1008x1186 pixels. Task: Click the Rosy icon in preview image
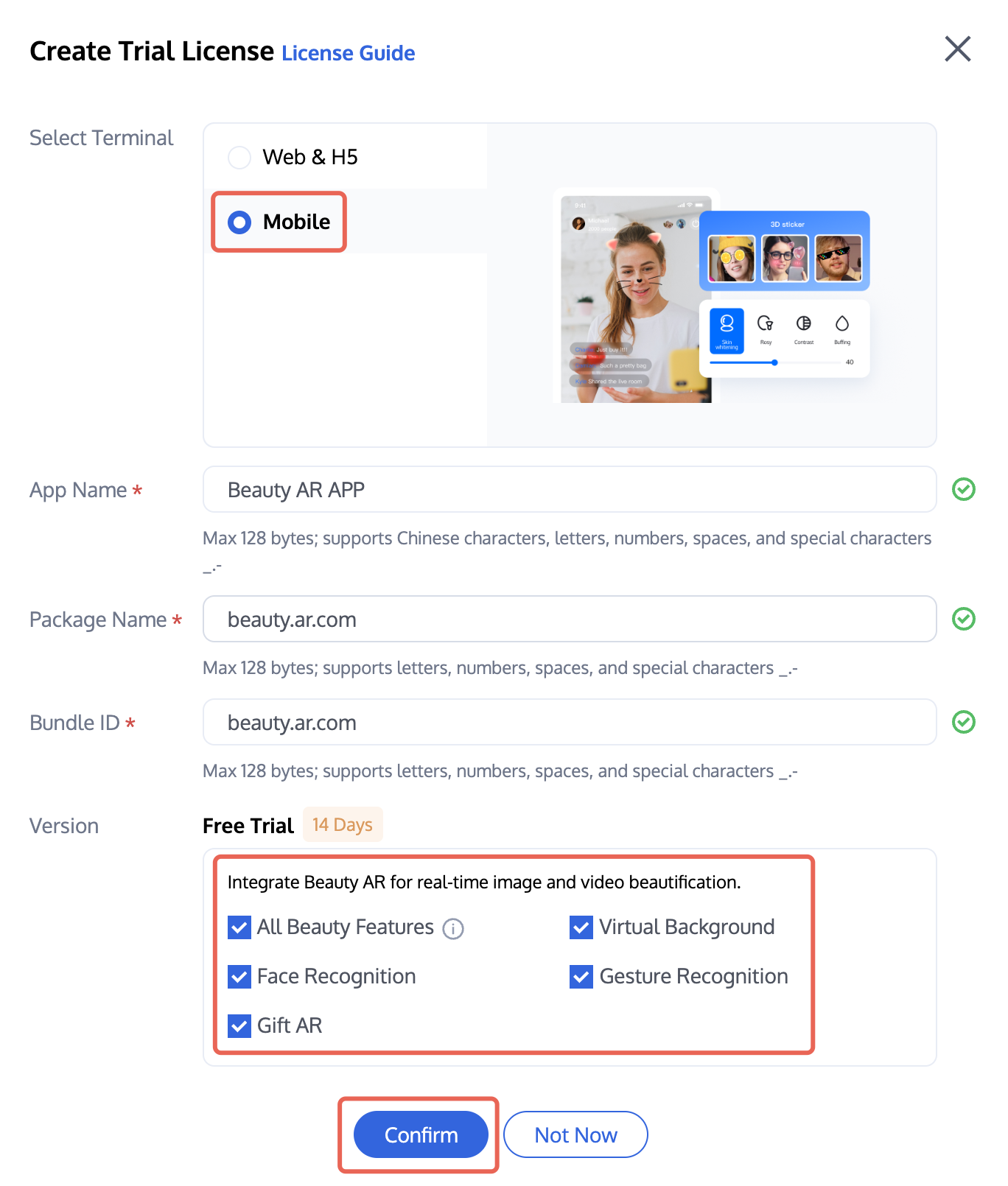point(766,324)
